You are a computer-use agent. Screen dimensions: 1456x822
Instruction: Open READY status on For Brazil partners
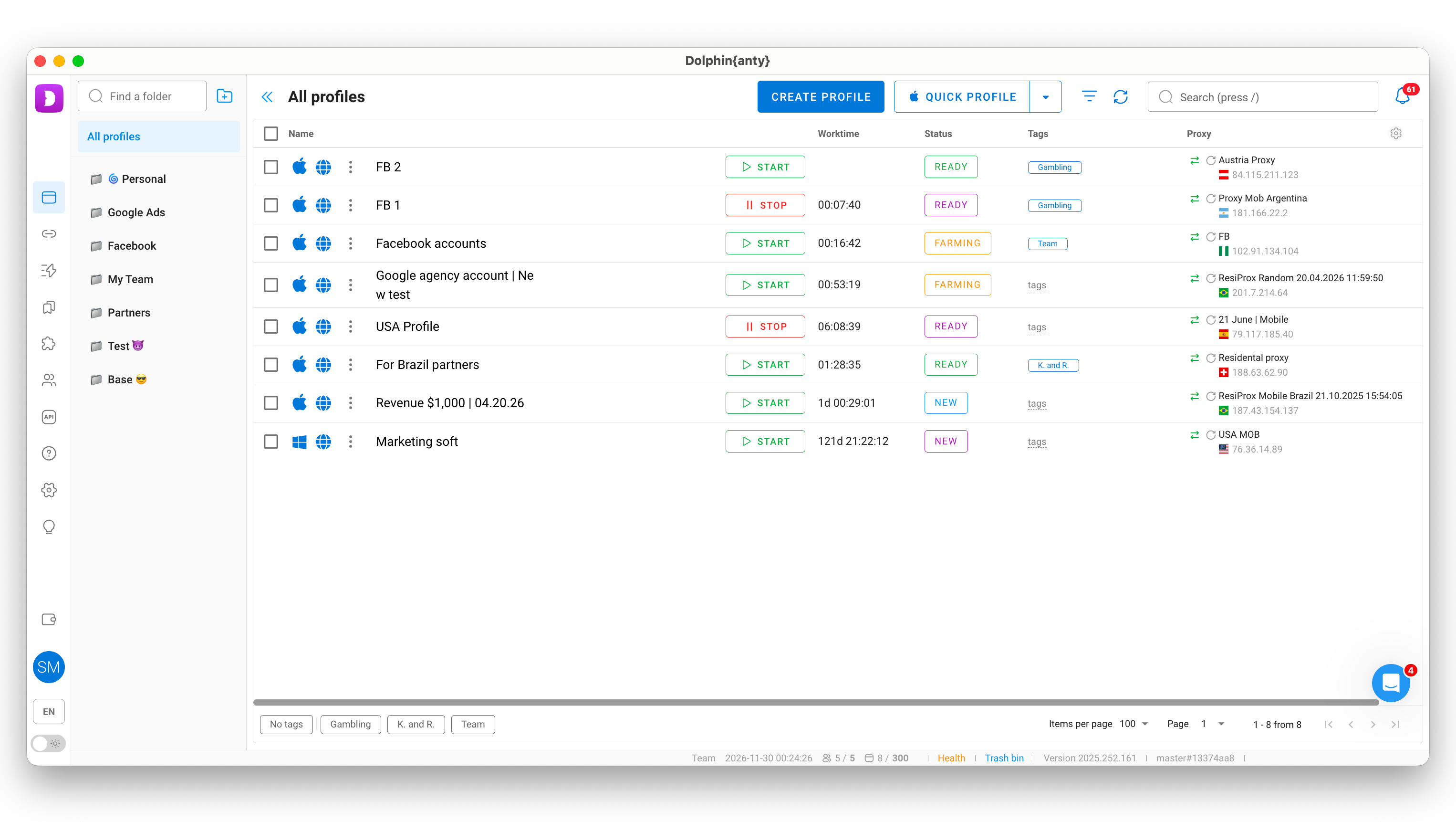[951, 365]
